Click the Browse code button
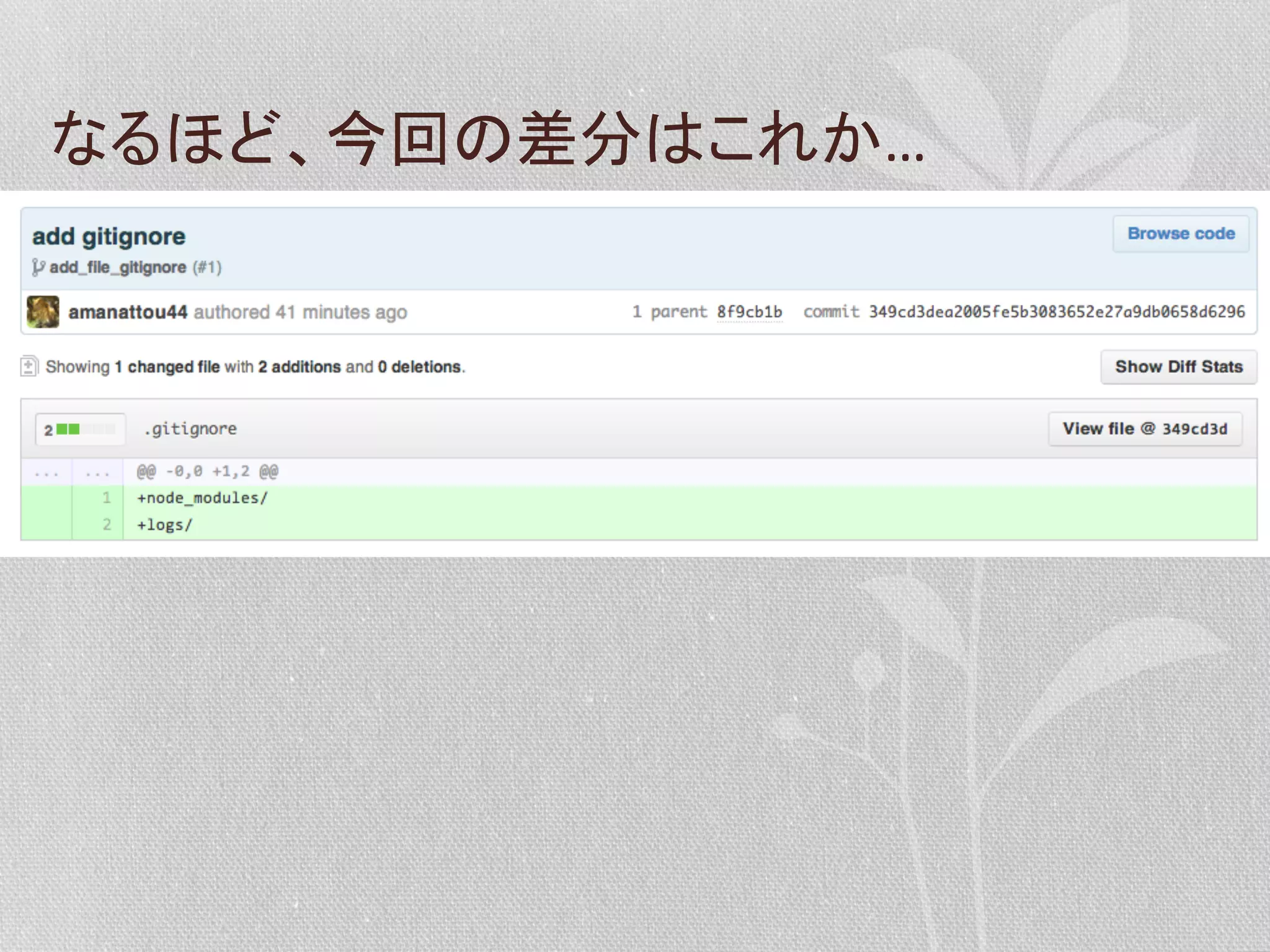 (x=1181, y=234)
